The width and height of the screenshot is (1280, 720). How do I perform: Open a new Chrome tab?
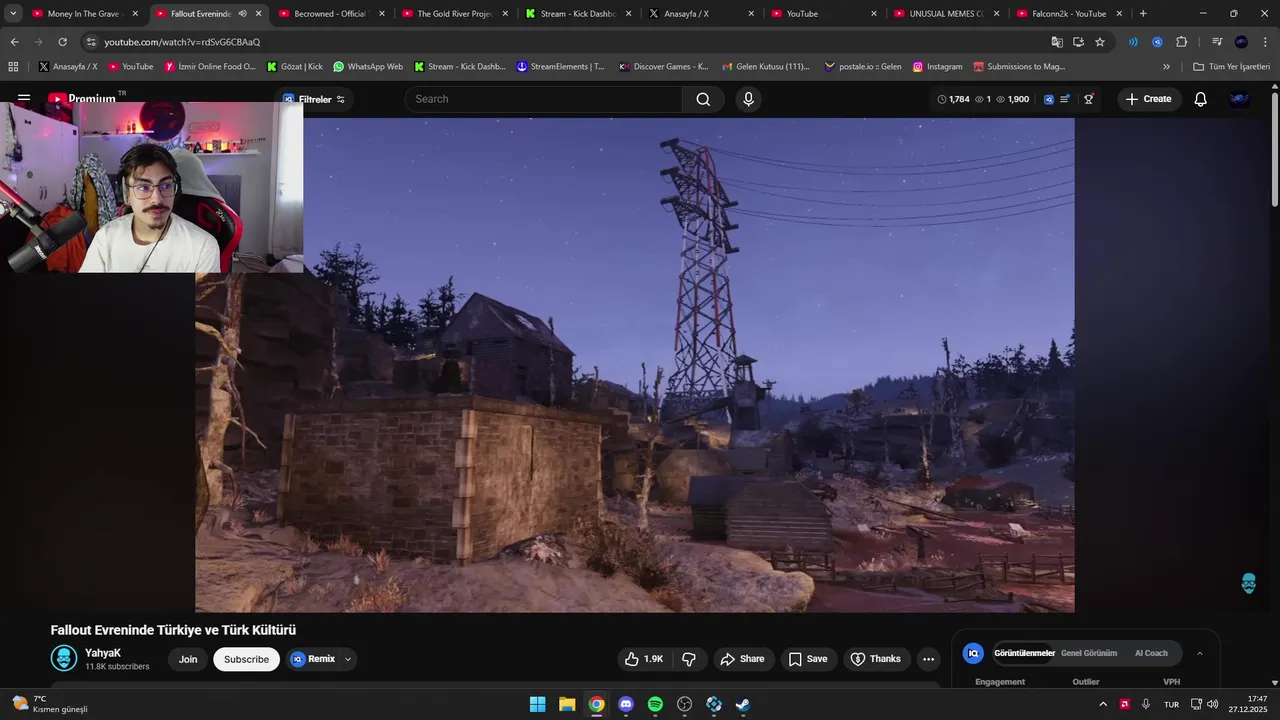(1143, 14)
